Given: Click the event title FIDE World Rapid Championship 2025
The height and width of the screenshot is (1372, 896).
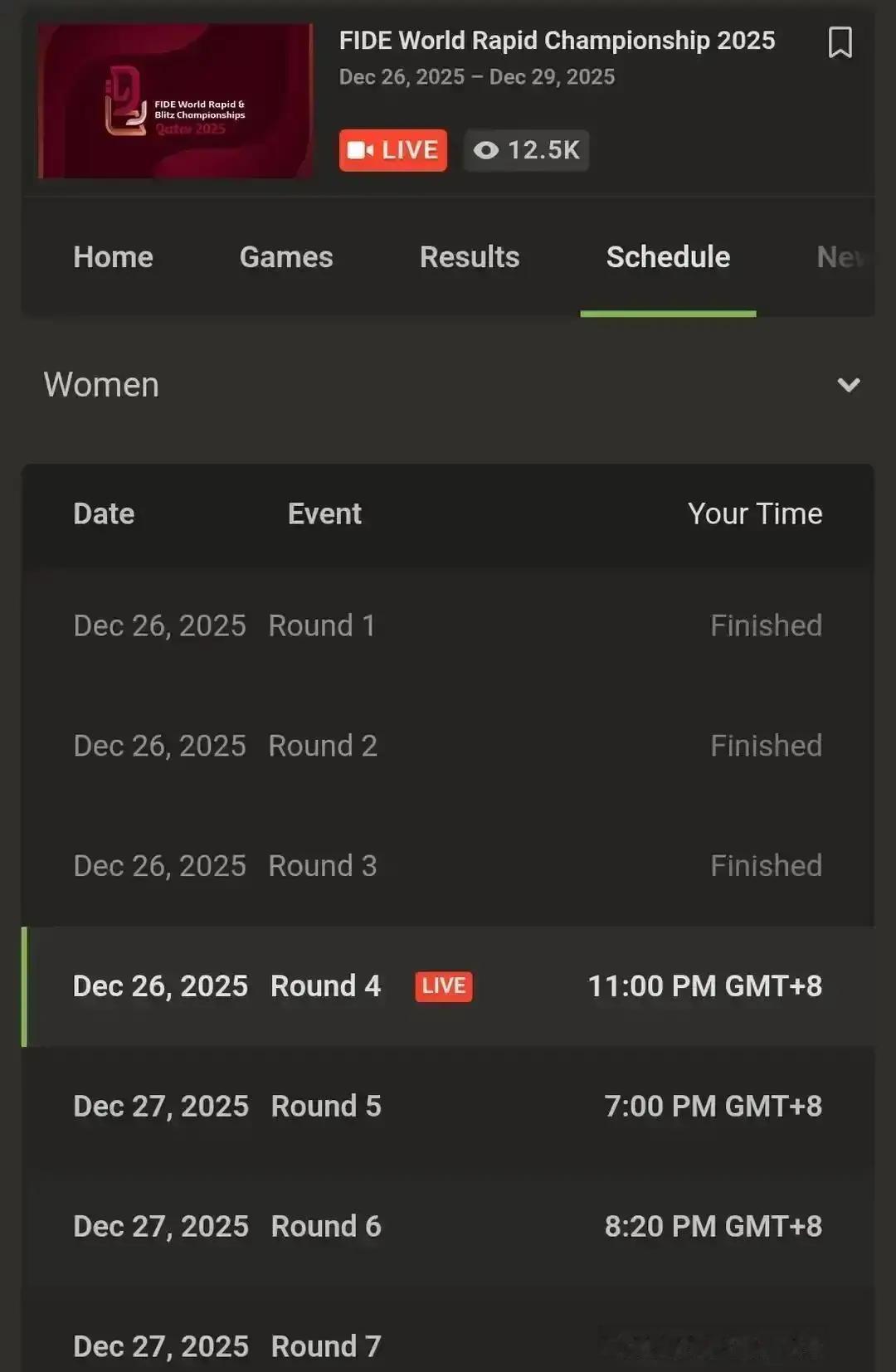Looking at the screenshot, I should (x=557, y=41).
